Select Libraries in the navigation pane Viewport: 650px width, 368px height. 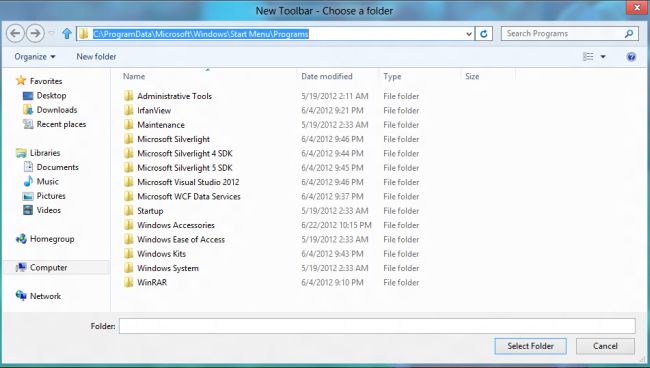[38, 153]
